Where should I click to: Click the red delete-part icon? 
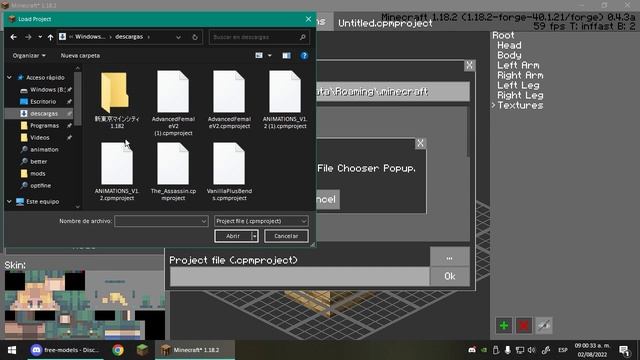524,326
